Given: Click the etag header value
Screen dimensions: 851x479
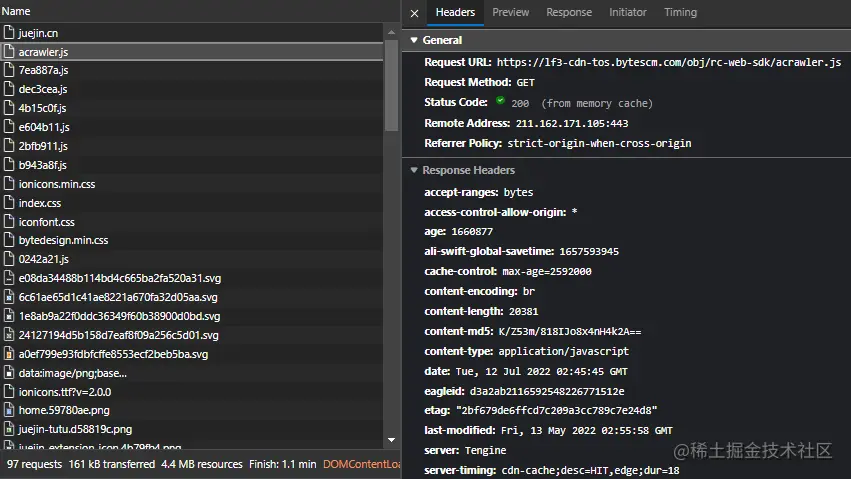Looking at the screenshot, I should point(556,411).
